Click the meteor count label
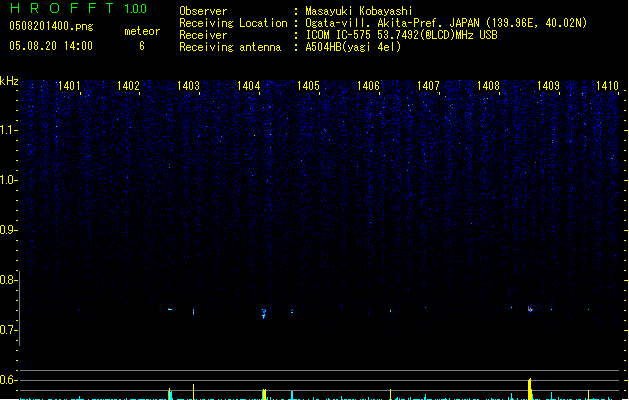Screen dimensions: 629x400 pyautogui.click(x=142, y=31)
